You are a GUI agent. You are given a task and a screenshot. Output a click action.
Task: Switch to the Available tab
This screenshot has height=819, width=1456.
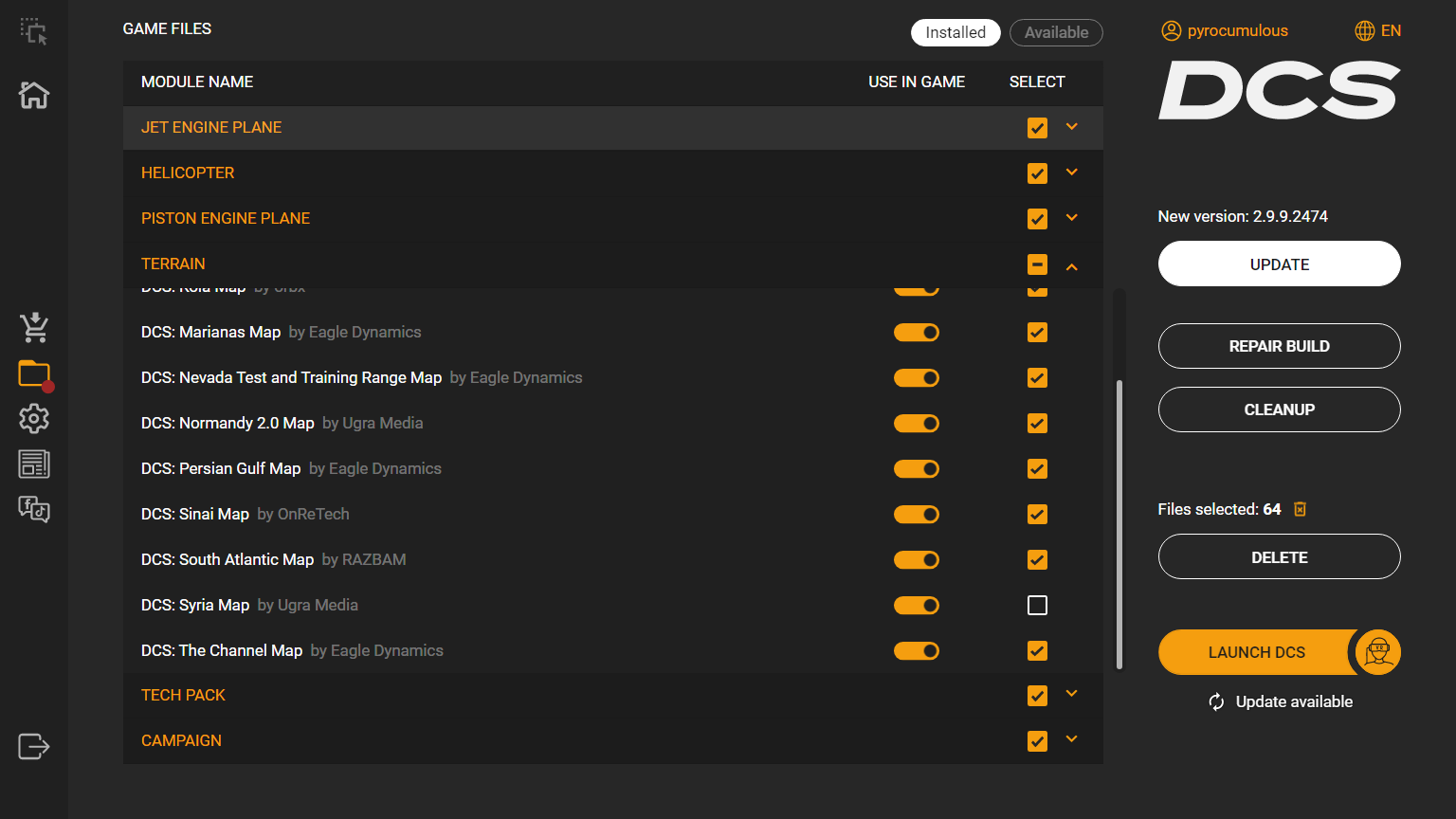[x=1056, y=32]
